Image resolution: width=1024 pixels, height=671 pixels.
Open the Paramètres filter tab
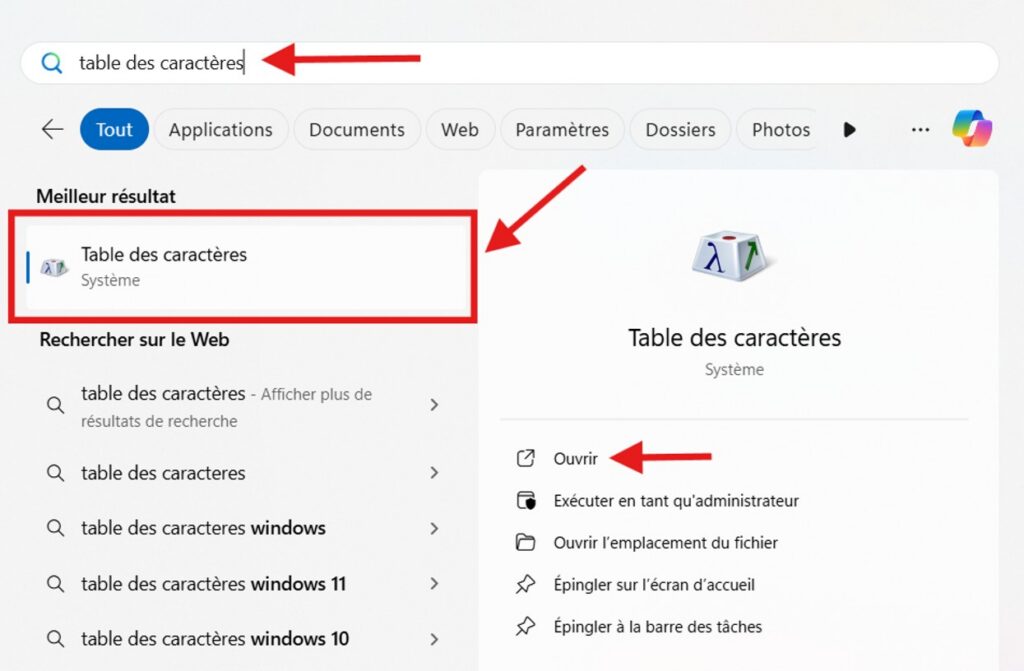click(561, 130)
